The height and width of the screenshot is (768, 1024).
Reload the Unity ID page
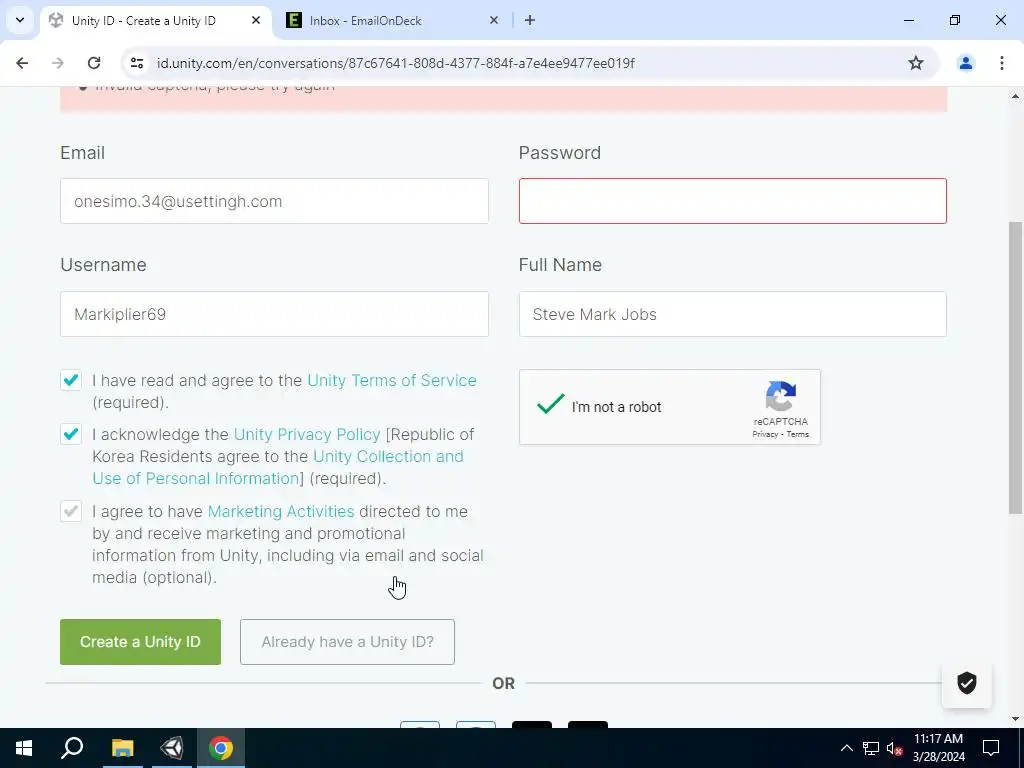(94, 63)
